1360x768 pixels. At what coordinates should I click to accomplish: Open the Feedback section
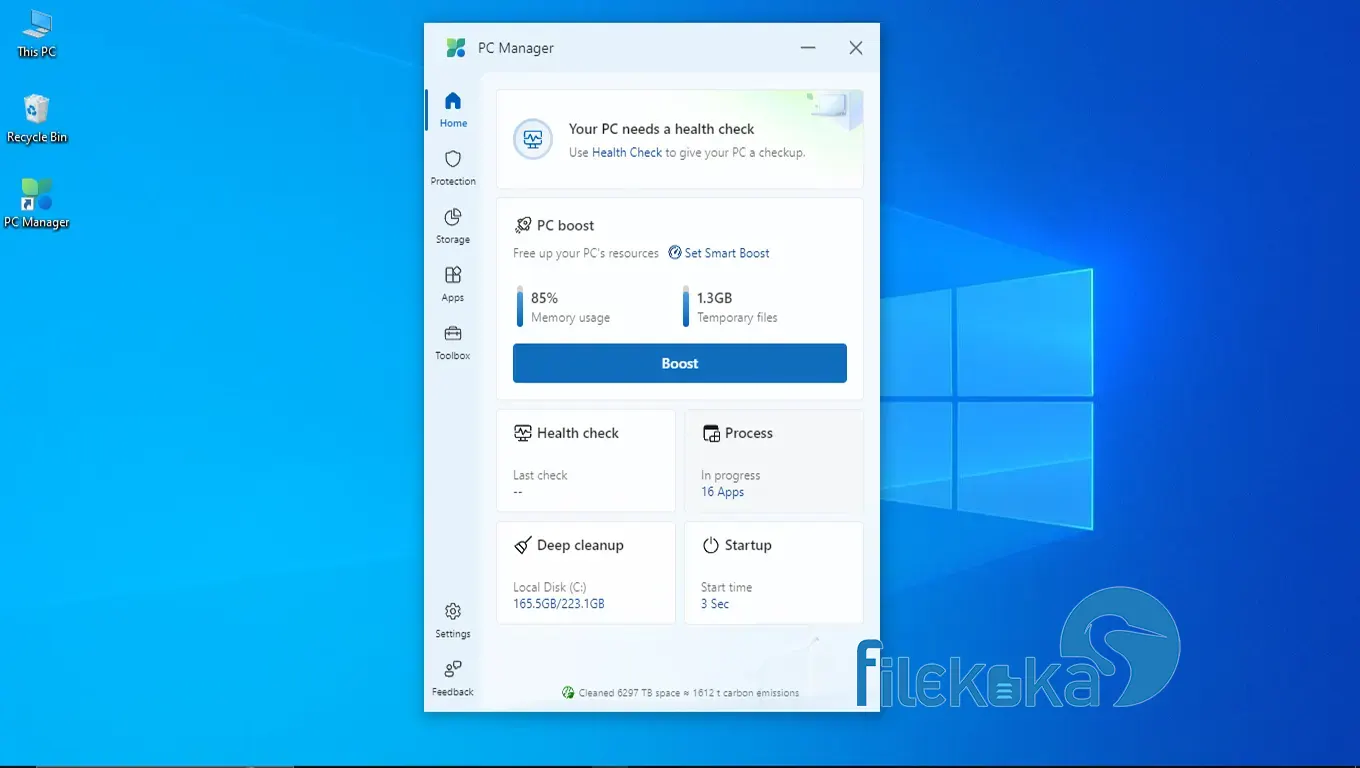tap(453, 678)
